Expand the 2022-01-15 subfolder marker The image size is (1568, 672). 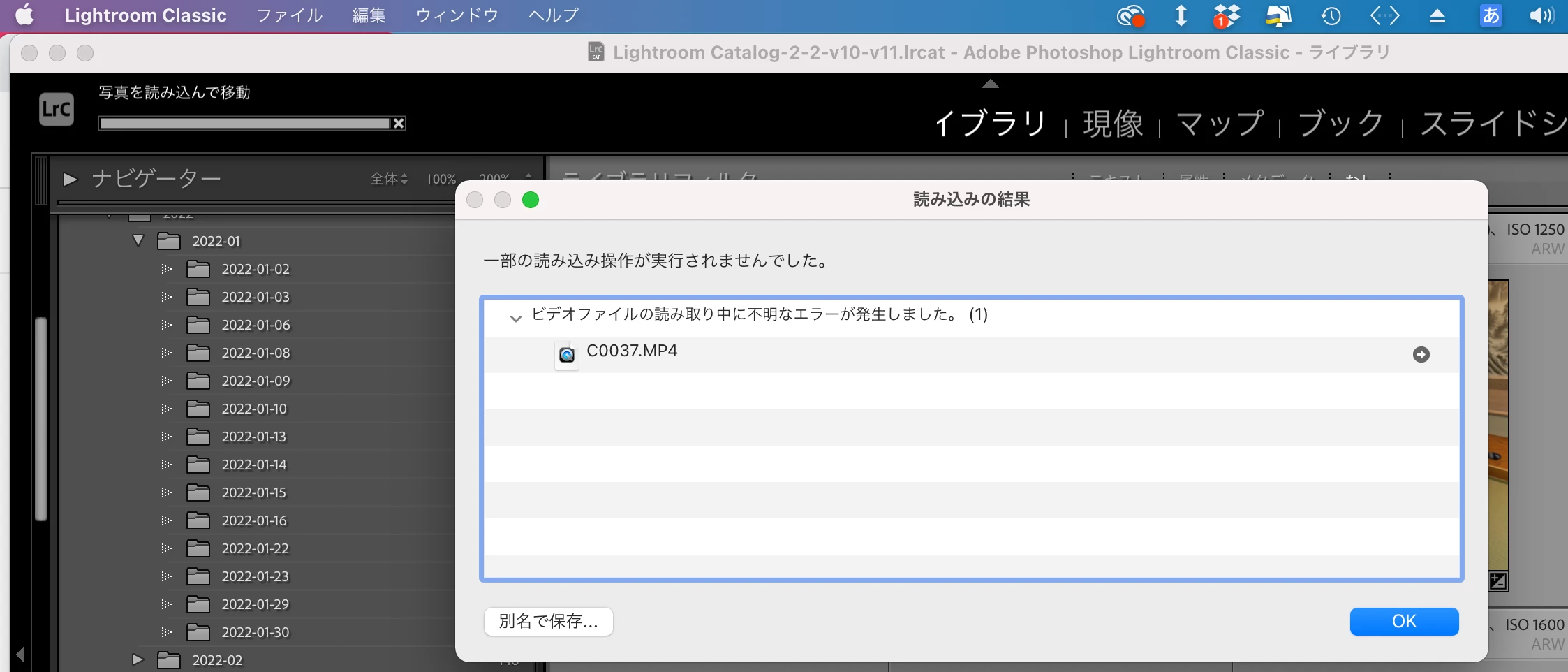tap(166, 492)
